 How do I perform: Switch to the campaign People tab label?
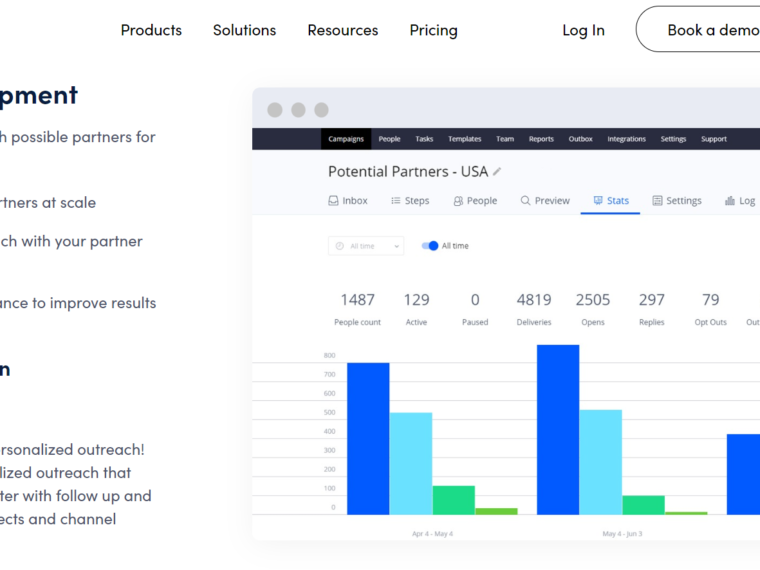coord(482,201)
